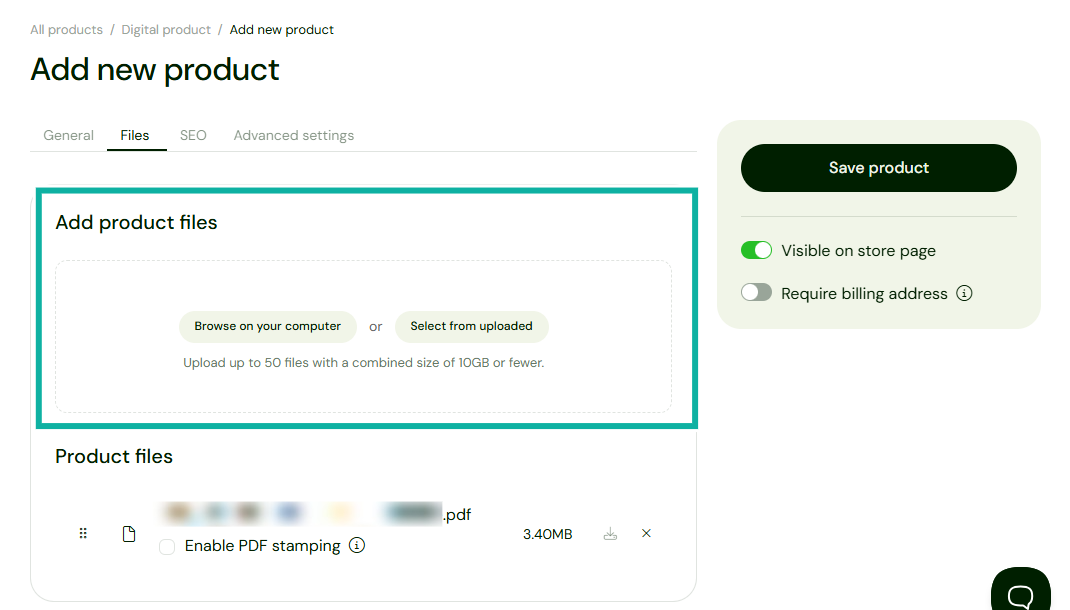Select the Files tab
Image resolution: width=1070 pixels, height=610 pixels.
[136, 135]
